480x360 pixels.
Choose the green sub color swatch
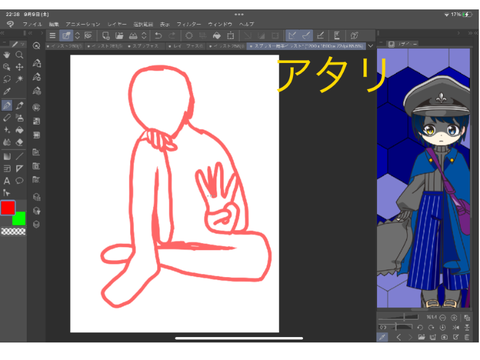(19, 218)
